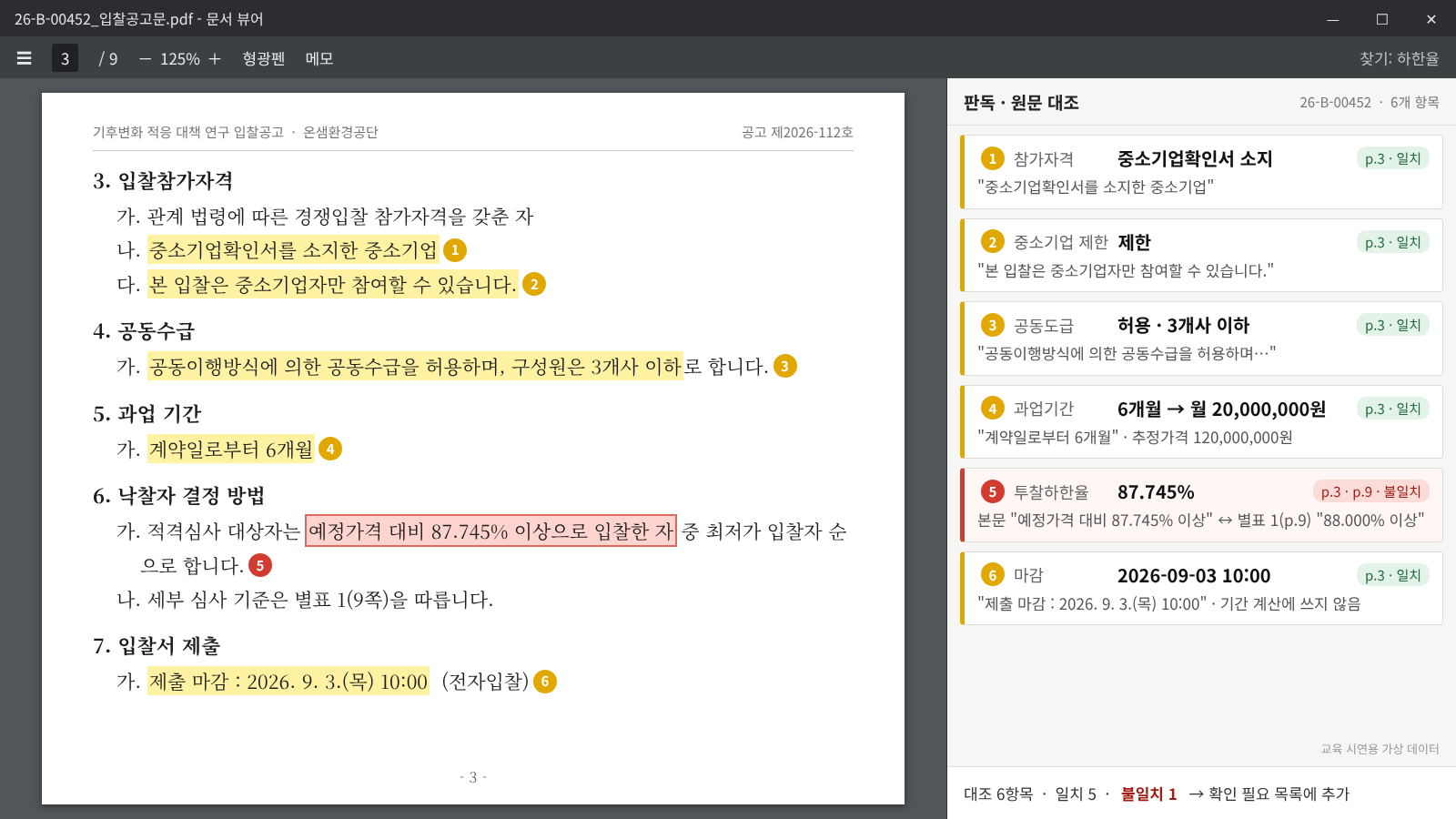Click the number 6 badge on 마감 card
This screenshot has height=819, width=1456.
click(x=992, y=575)
